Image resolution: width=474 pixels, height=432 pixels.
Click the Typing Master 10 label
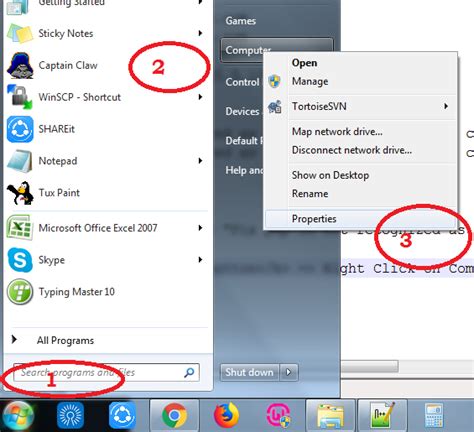[77, 292]
